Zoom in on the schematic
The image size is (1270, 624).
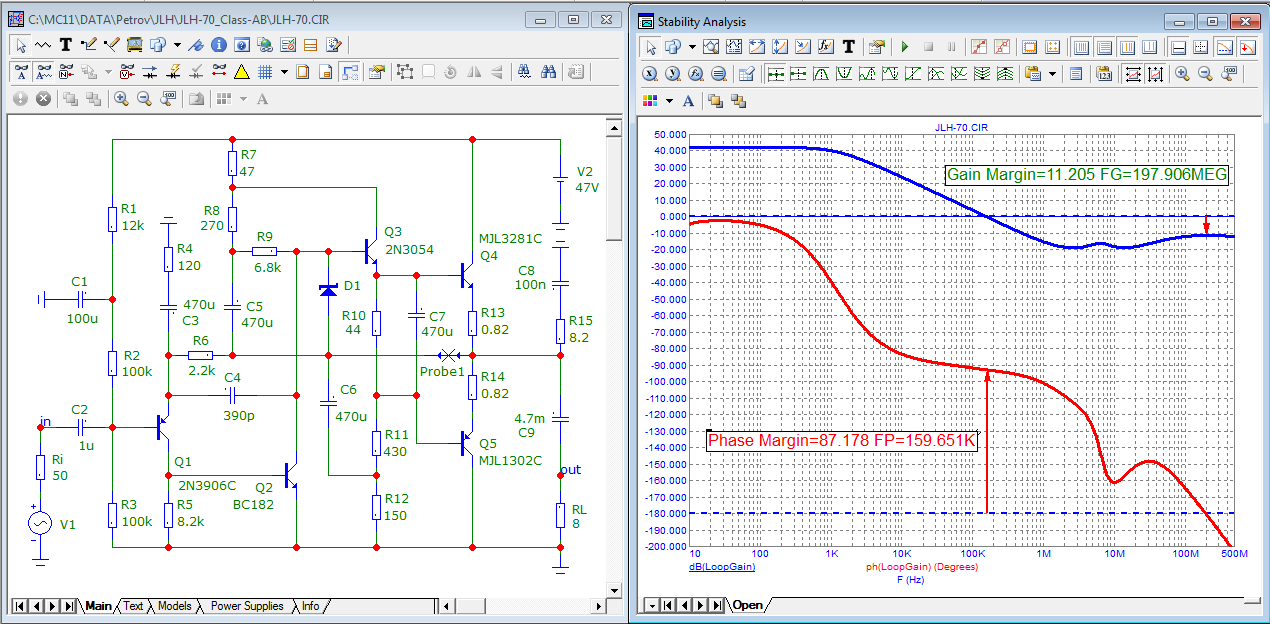coord(121,99)
